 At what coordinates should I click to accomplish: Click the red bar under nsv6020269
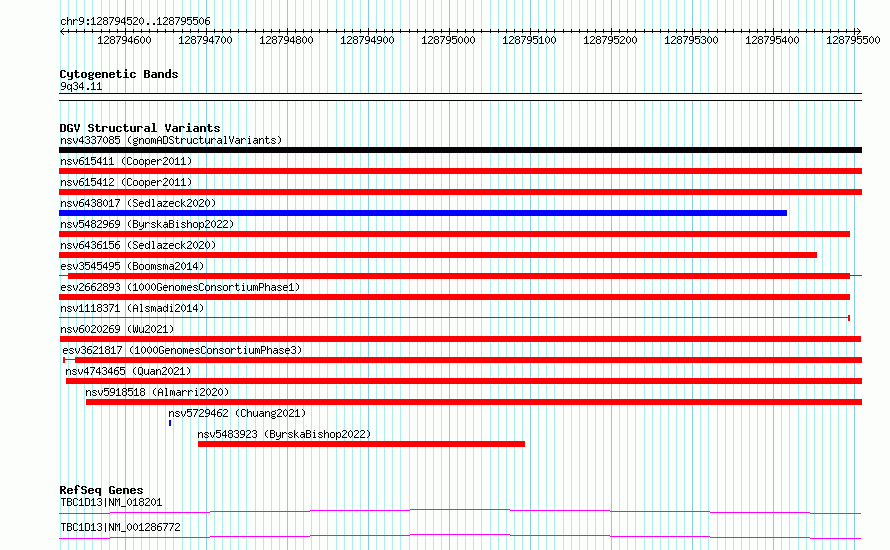(460, 339)
